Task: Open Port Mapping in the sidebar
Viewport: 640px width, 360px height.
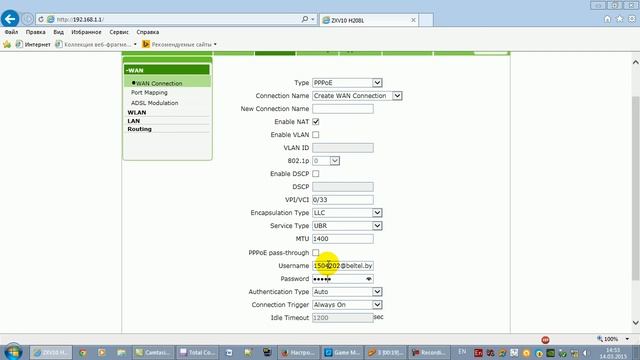Action: (149, 93)
